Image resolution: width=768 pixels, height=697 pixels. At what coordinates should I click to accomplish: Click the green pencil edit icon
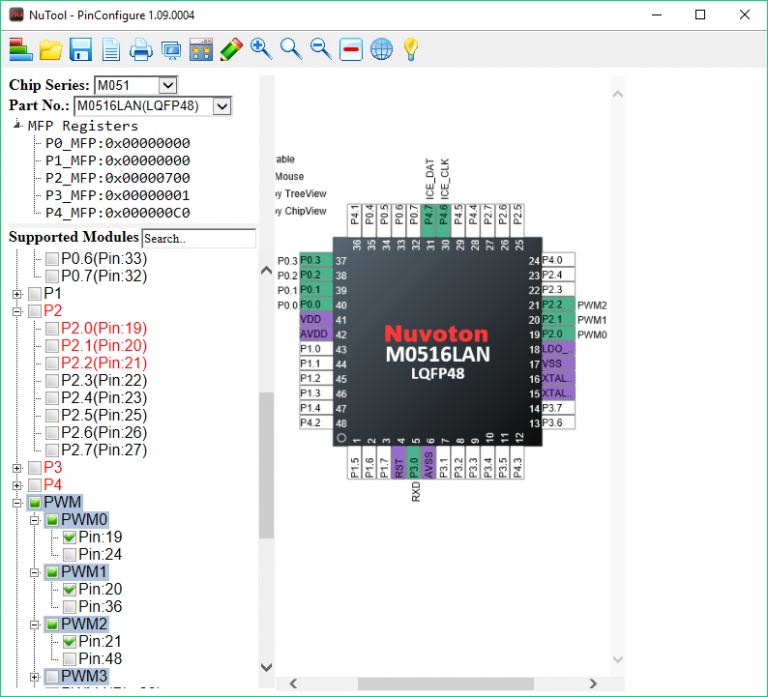[231, 49]
